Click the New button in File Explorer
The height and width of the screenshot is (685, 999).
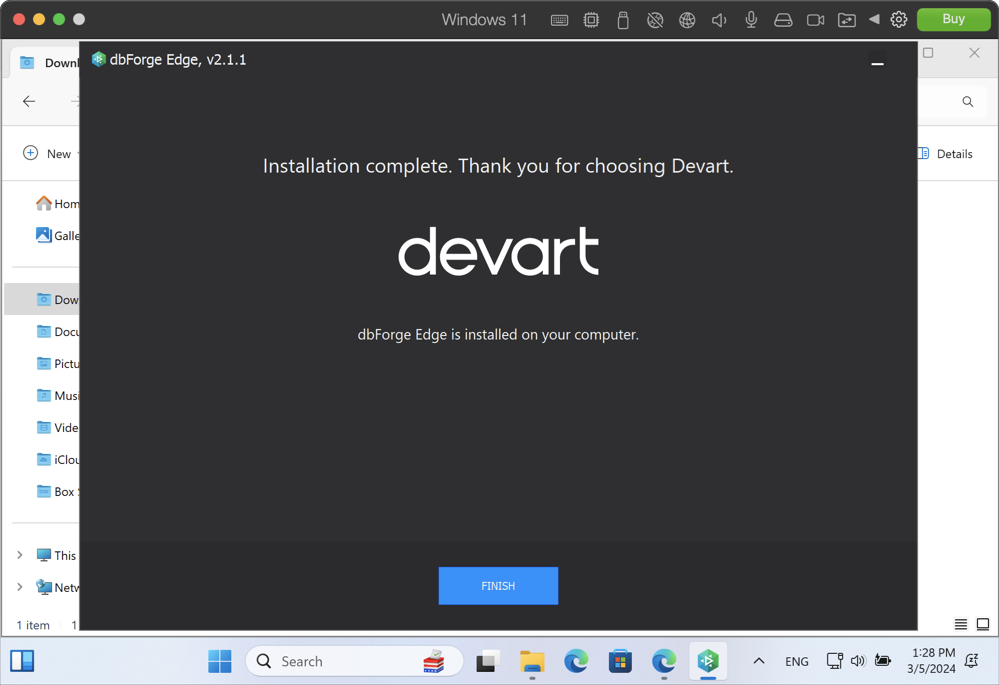tap(50, 154)
